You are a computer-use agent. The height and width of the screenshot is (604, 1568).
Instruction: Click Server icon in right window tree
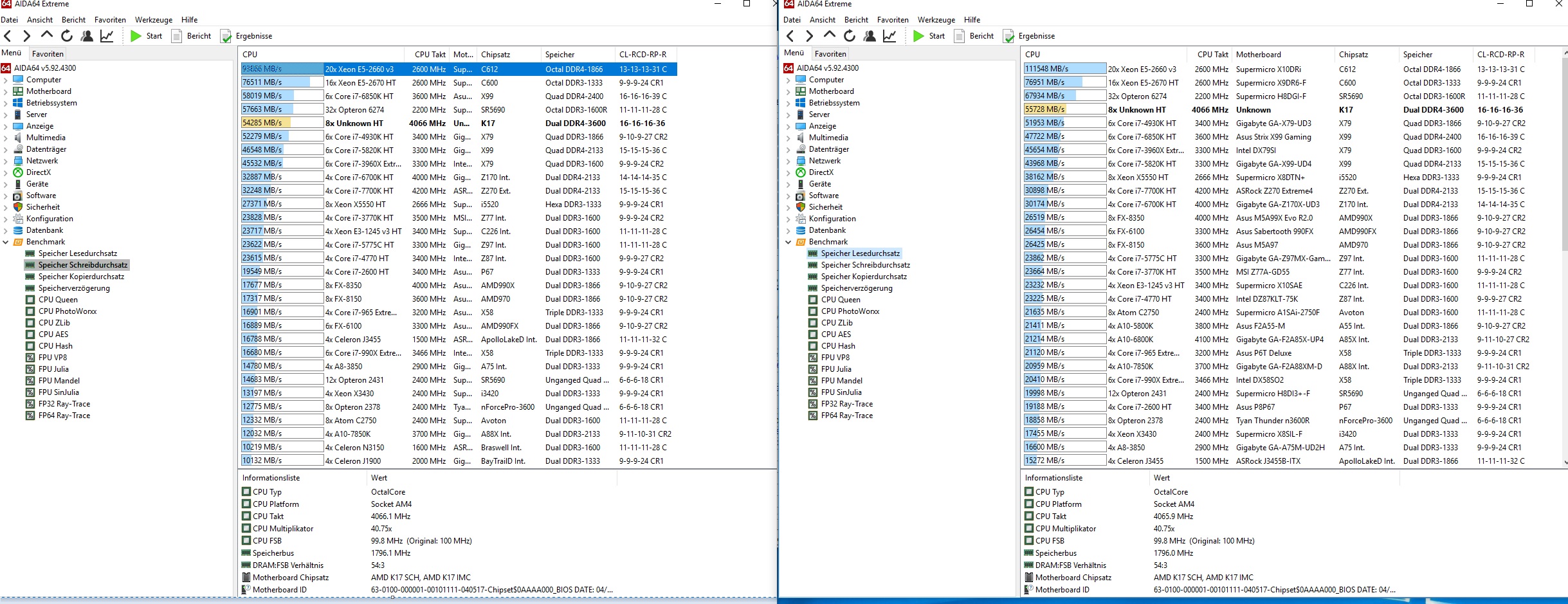(801, 114)
